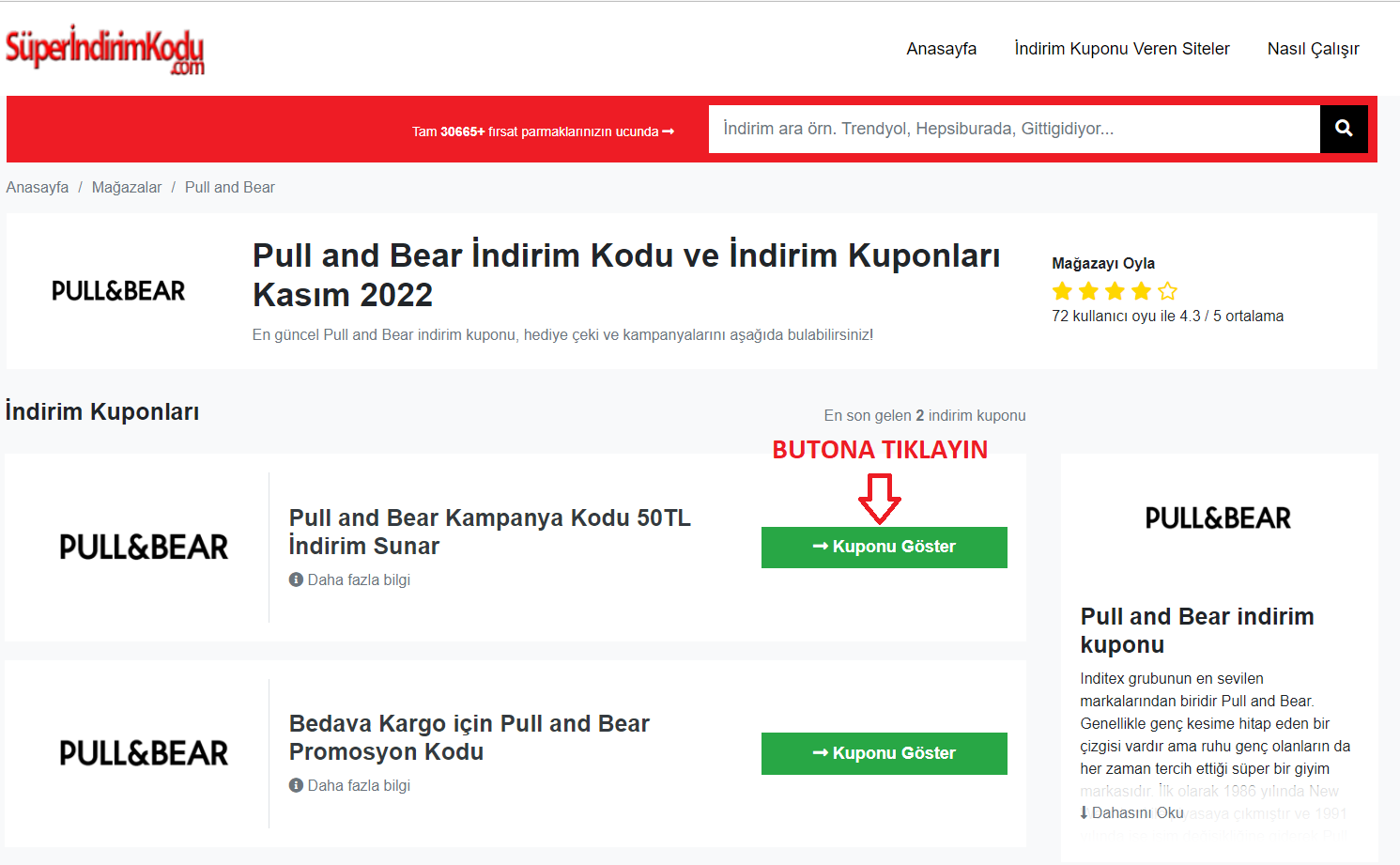This screenshot has height=865, width=1400.
Task: Click the PULL&BEAR logo on the 50TL coupon
Action: [143, 546]
